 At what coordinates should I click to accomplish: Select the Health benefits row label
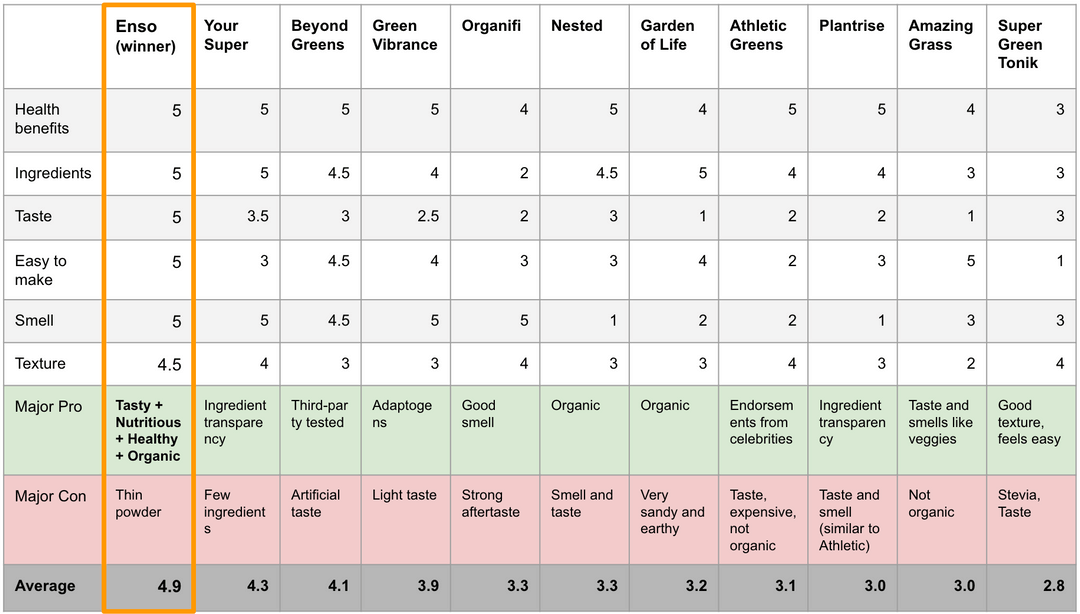click(42, 119)
